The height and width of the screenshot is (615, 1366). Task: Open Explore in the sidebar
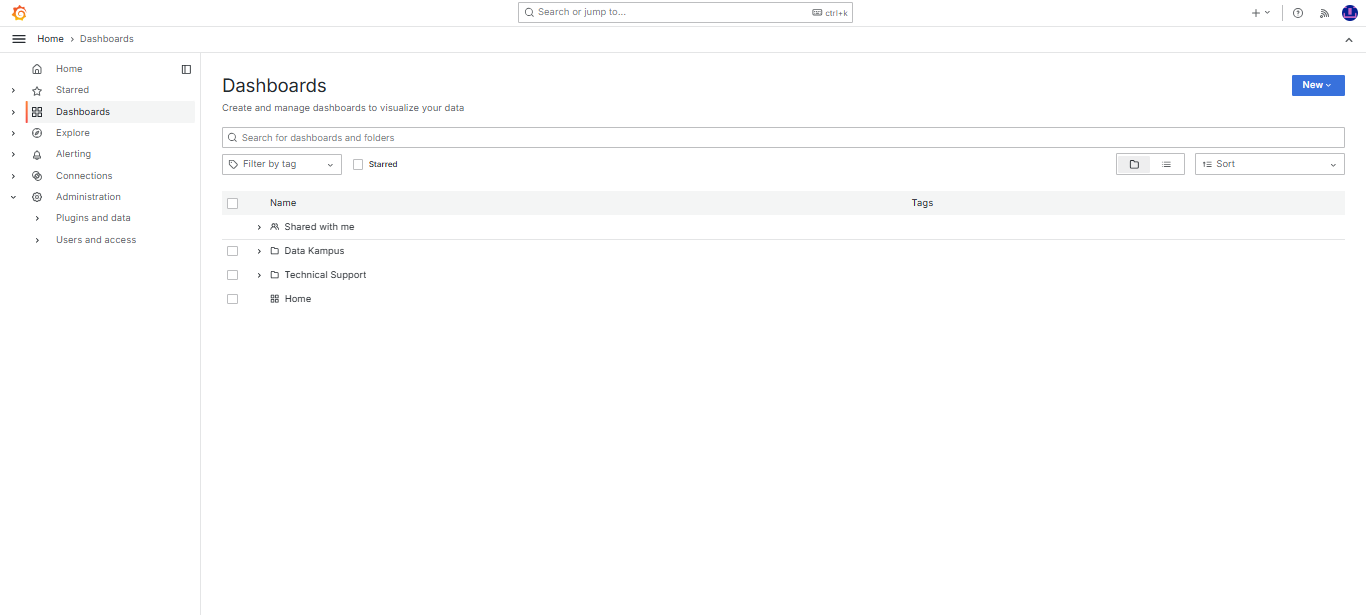73,133
